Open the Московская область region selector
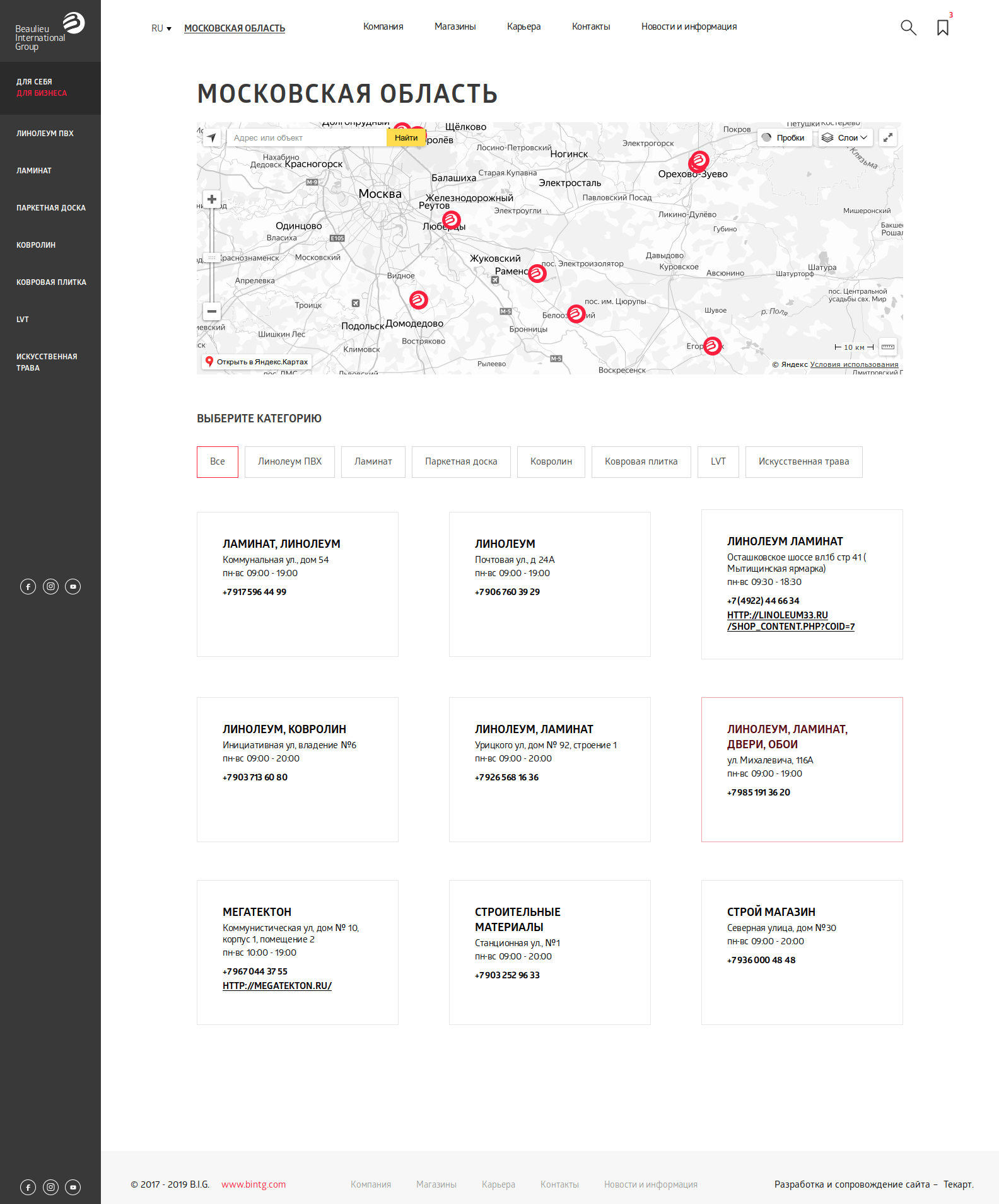 point(235,28)
